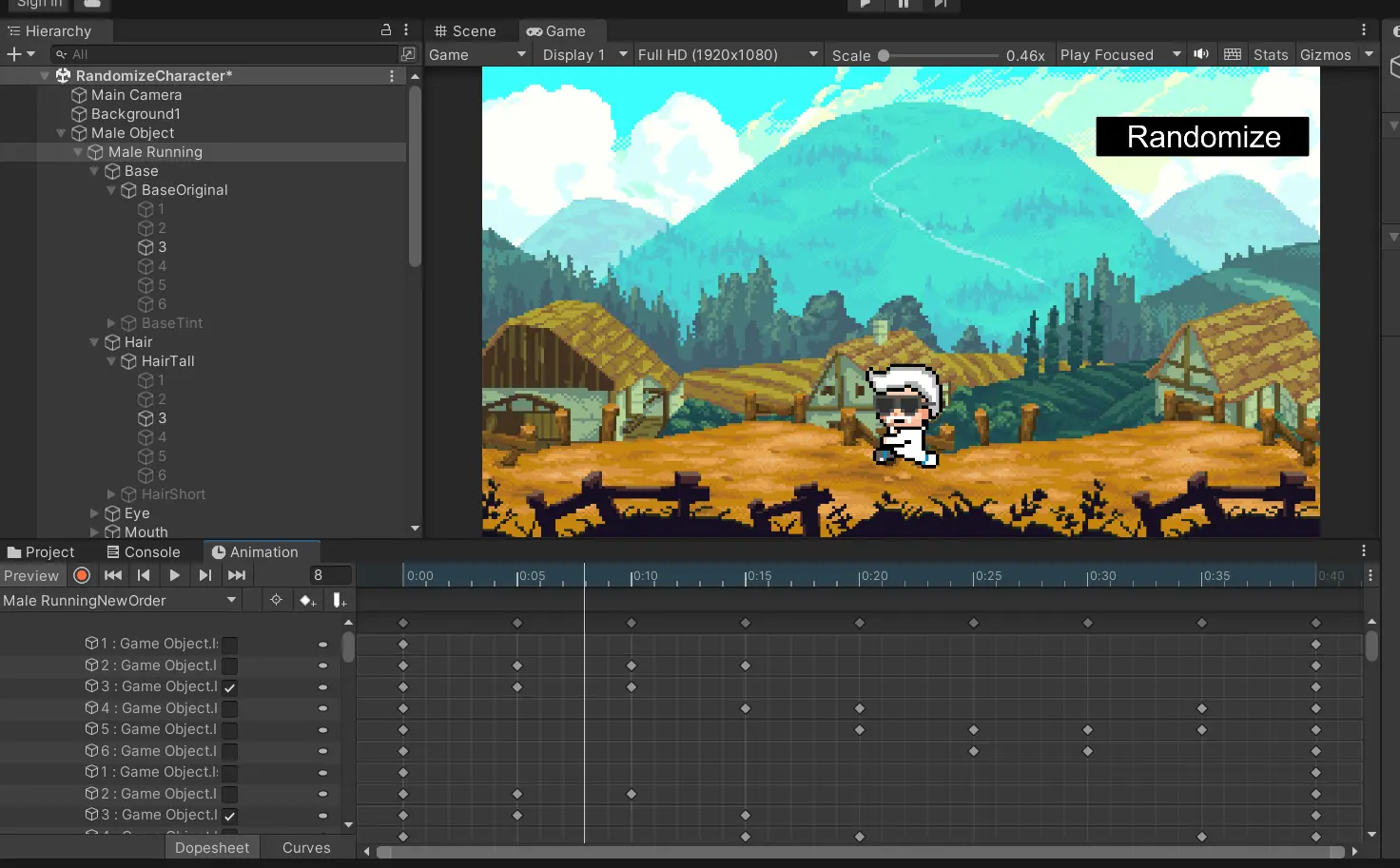
Task: Check the '5 : Game Object' property checkbox
Action: 230,730
